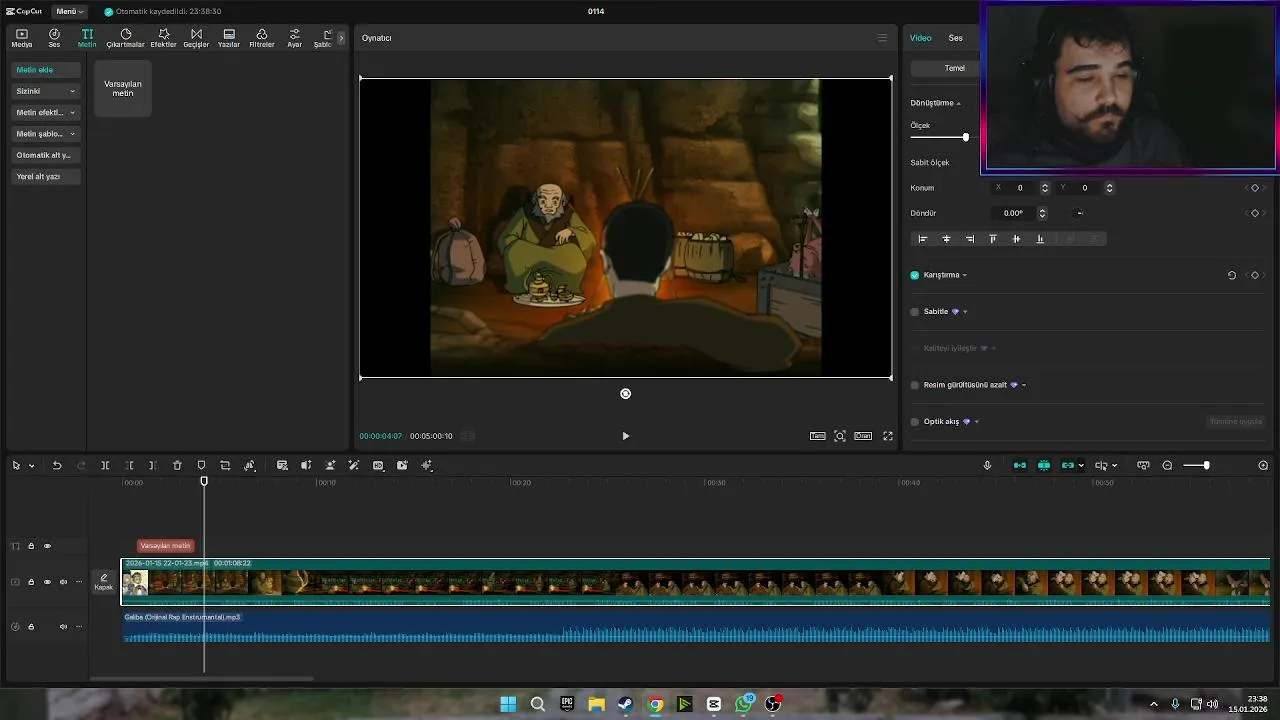This screenshot has height=720, width=1280.
Task: Click the Konum X value field
Action: [1022, 188]
